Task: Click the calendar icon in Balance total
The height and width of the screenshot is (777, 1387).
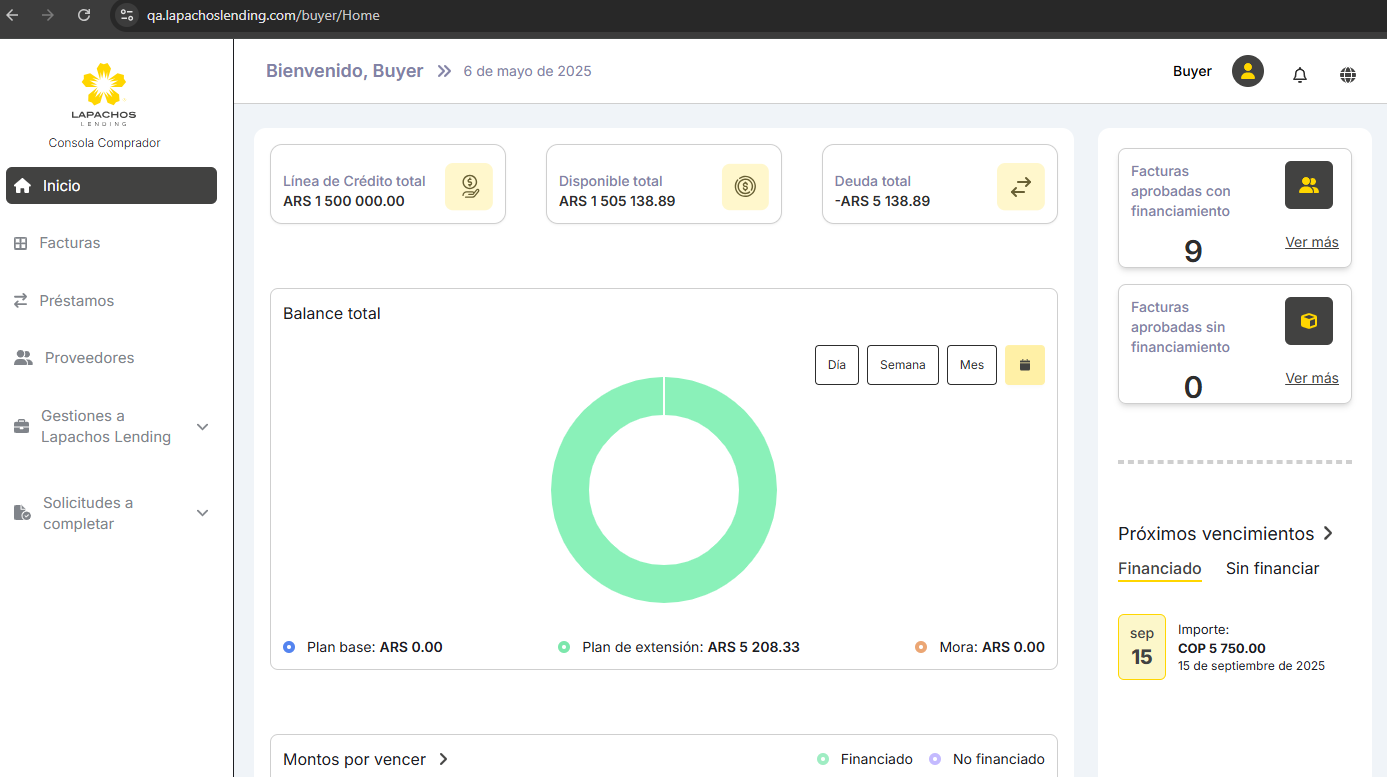Action: (1024, 365)
